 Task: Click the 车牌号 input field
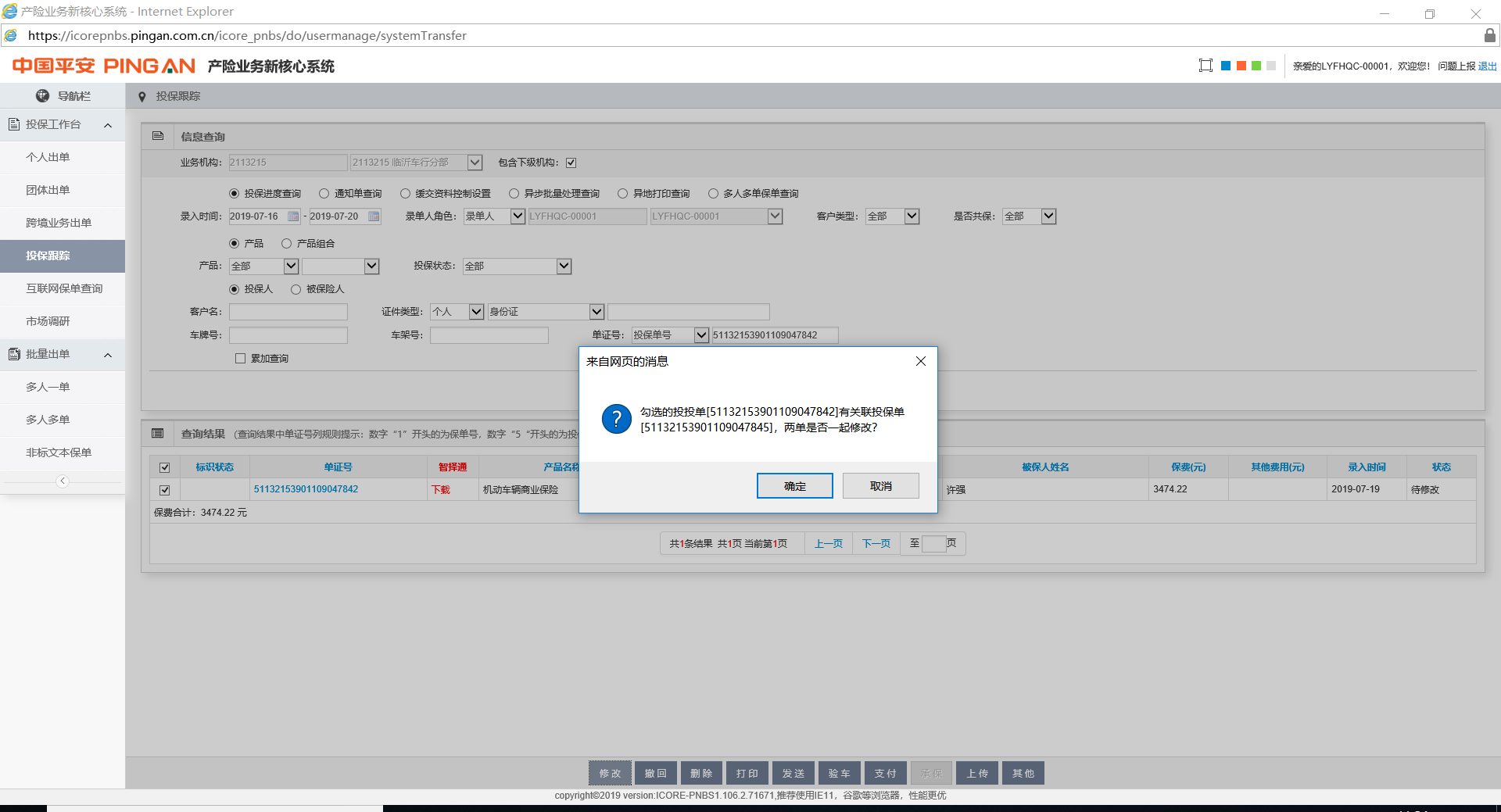(288, 335)
